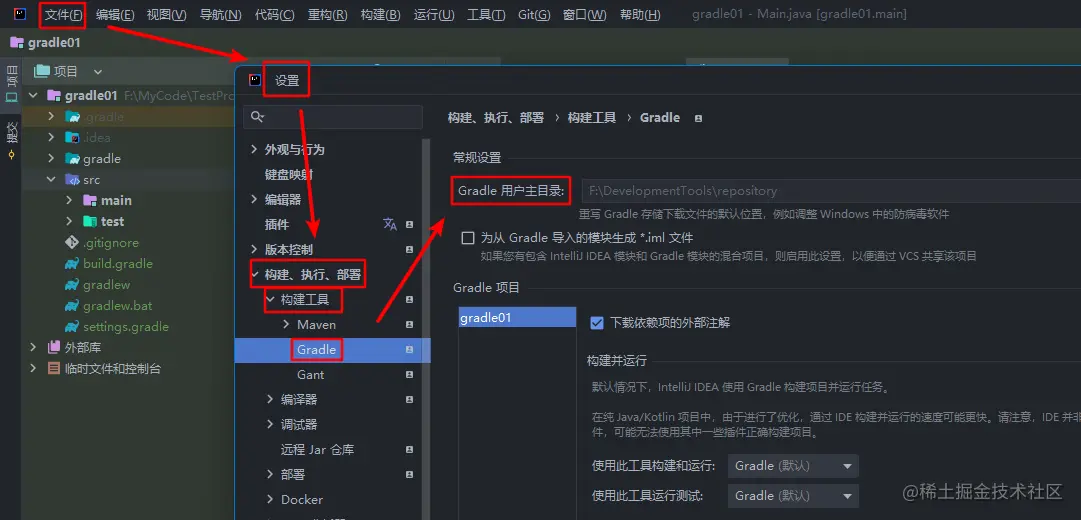Select the .gitignore file

point(110,243)
